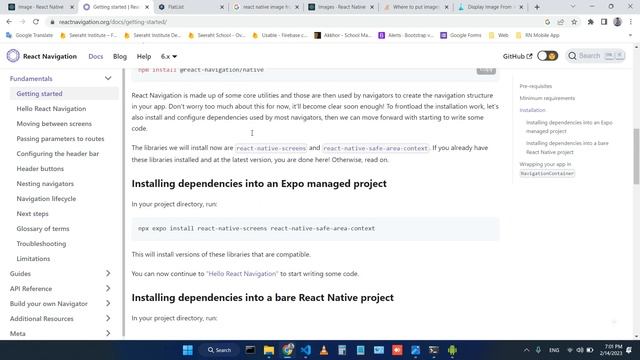The image size is (640, 360).
Task: Bookmark this page with star icon
Action: (574, 22)
